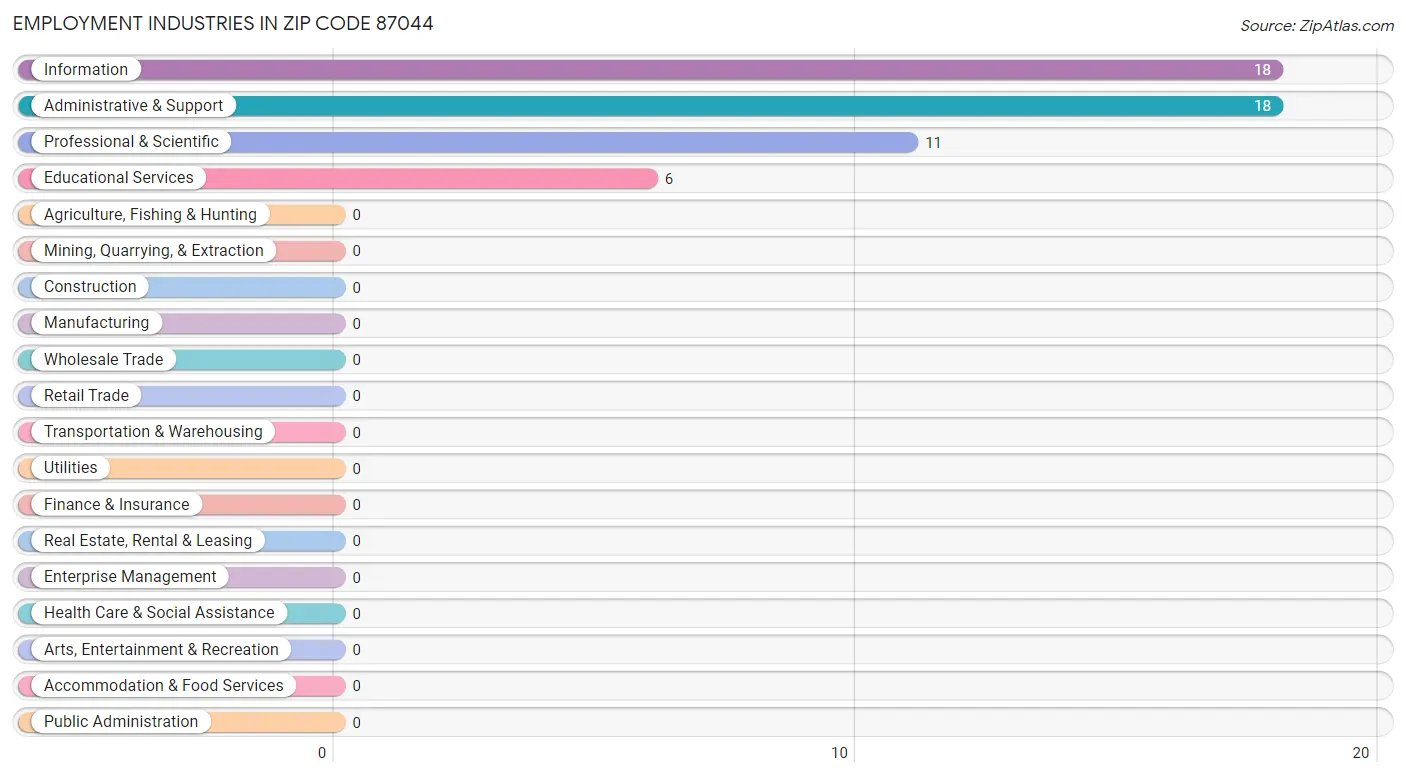Click the chart title Employment Industries in Zip Code 87044
The image size is (1406, 777).
223,23
